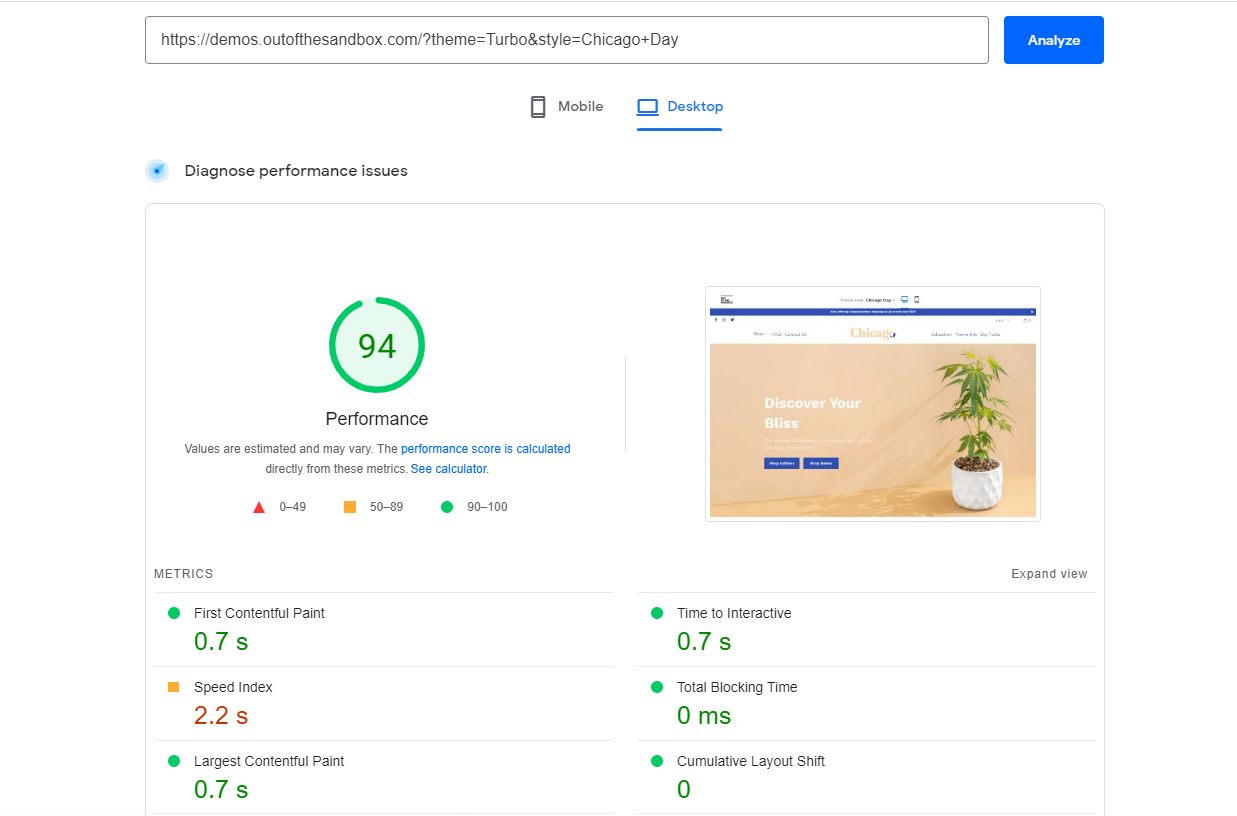Click the Cumulative Layout Shift green dot
Image resolution: width=1237 pixels, height=816 pixels.
click(657, 761)
